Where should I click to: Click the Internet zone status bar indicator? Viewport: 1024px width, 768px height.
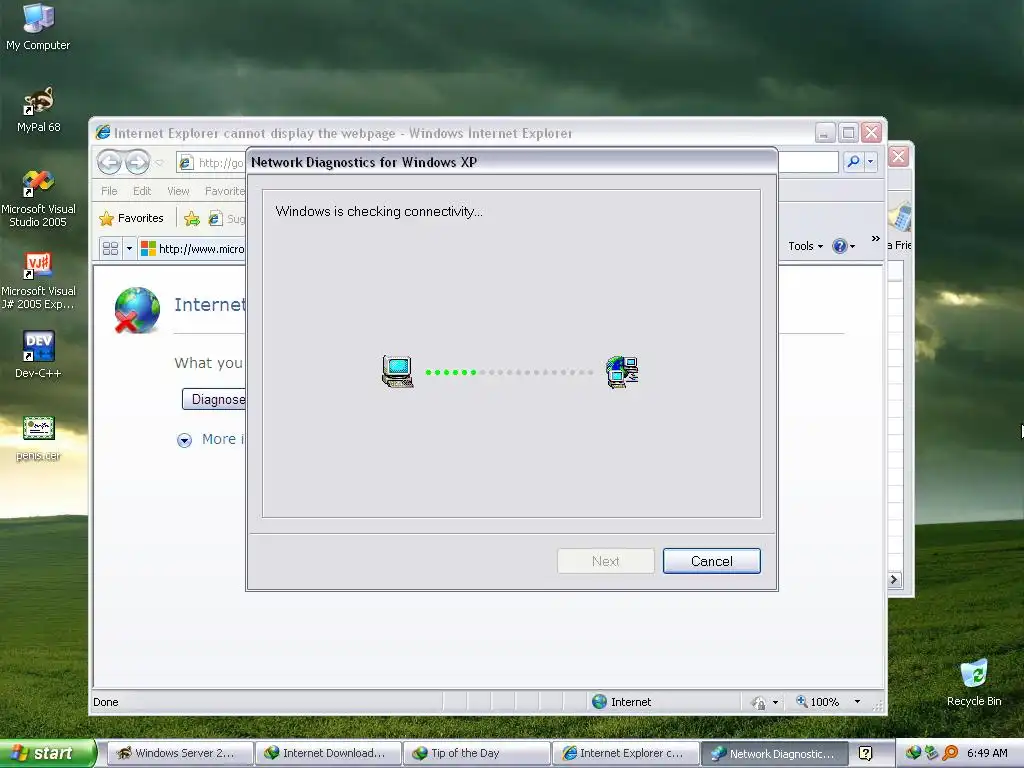coord(622,702)
